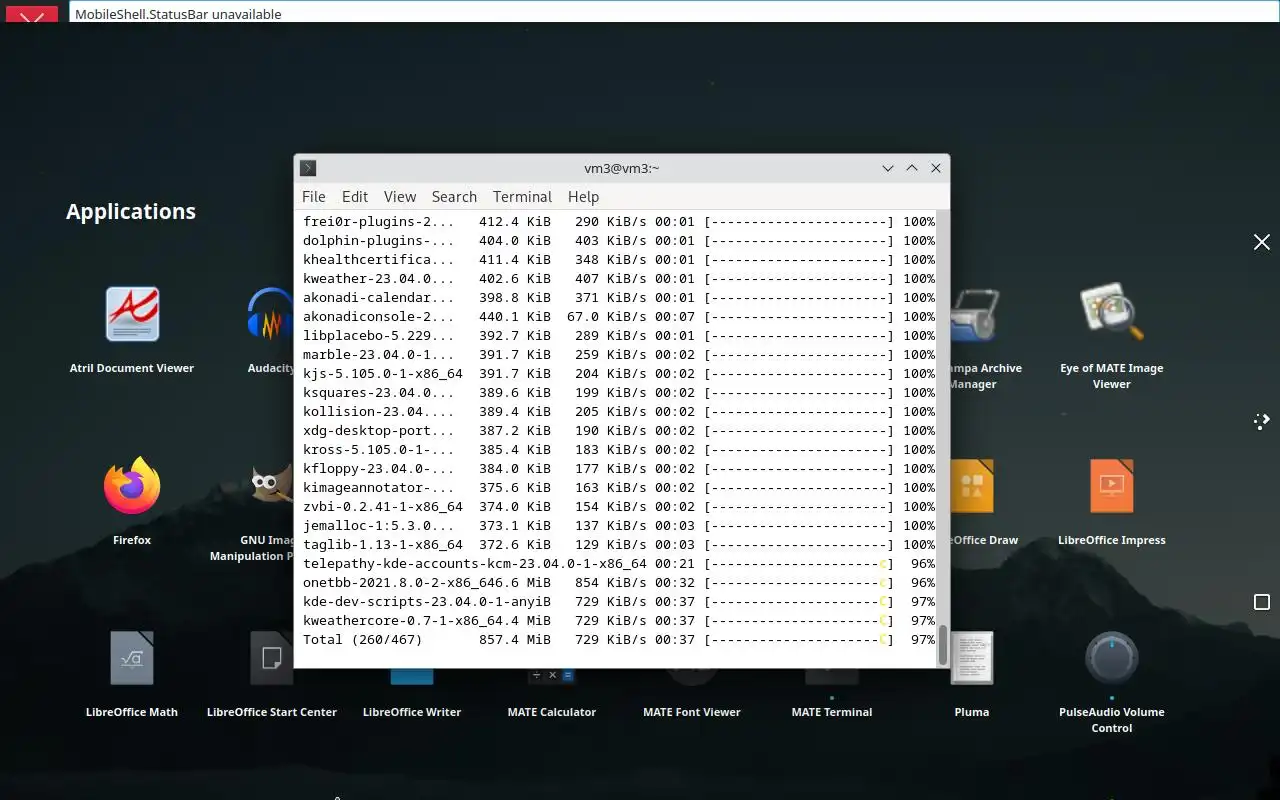Open the terminal View menu

coord(400,197)
